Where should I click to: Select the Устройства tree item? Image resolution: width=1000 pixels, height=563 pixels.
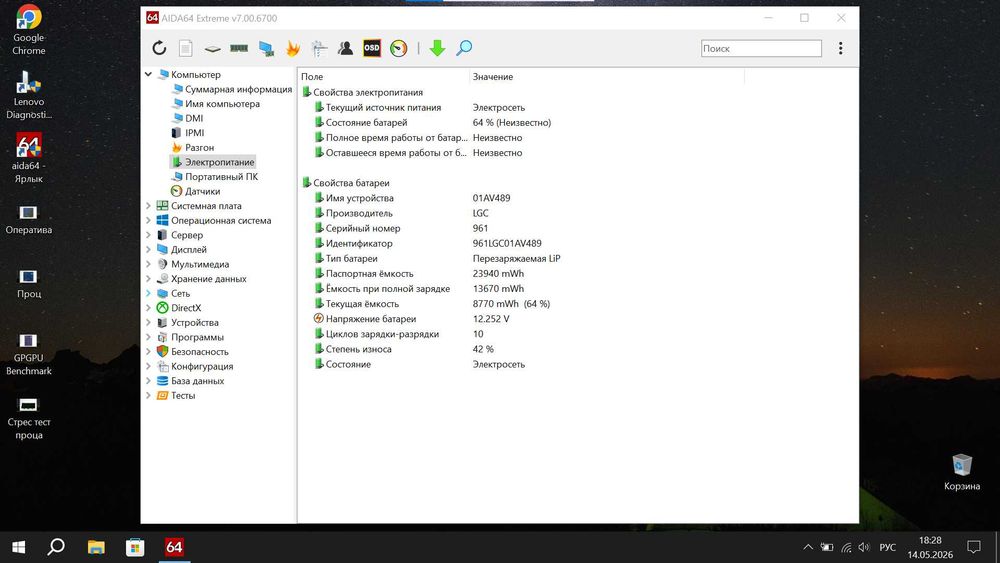(x=195, y=323)
